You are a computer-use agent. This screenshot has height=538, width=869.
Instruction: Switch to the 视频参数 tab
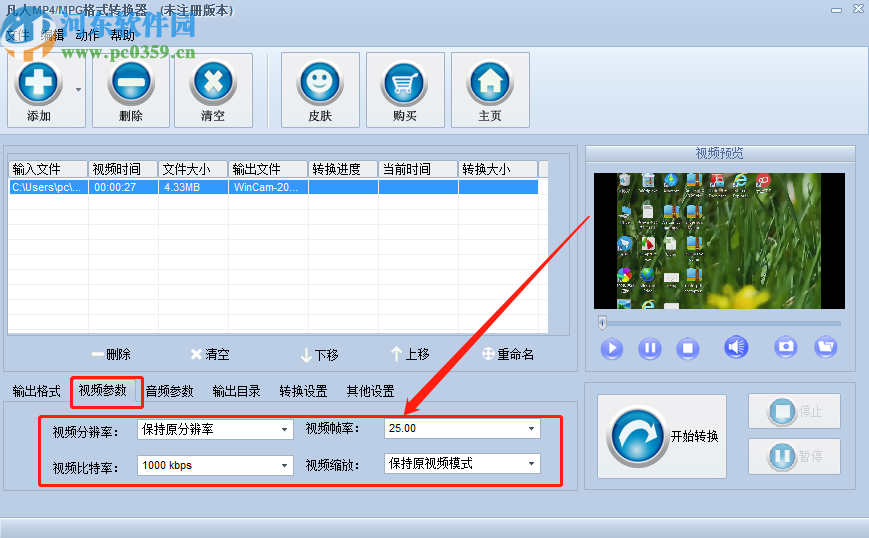tap(103, 391)
